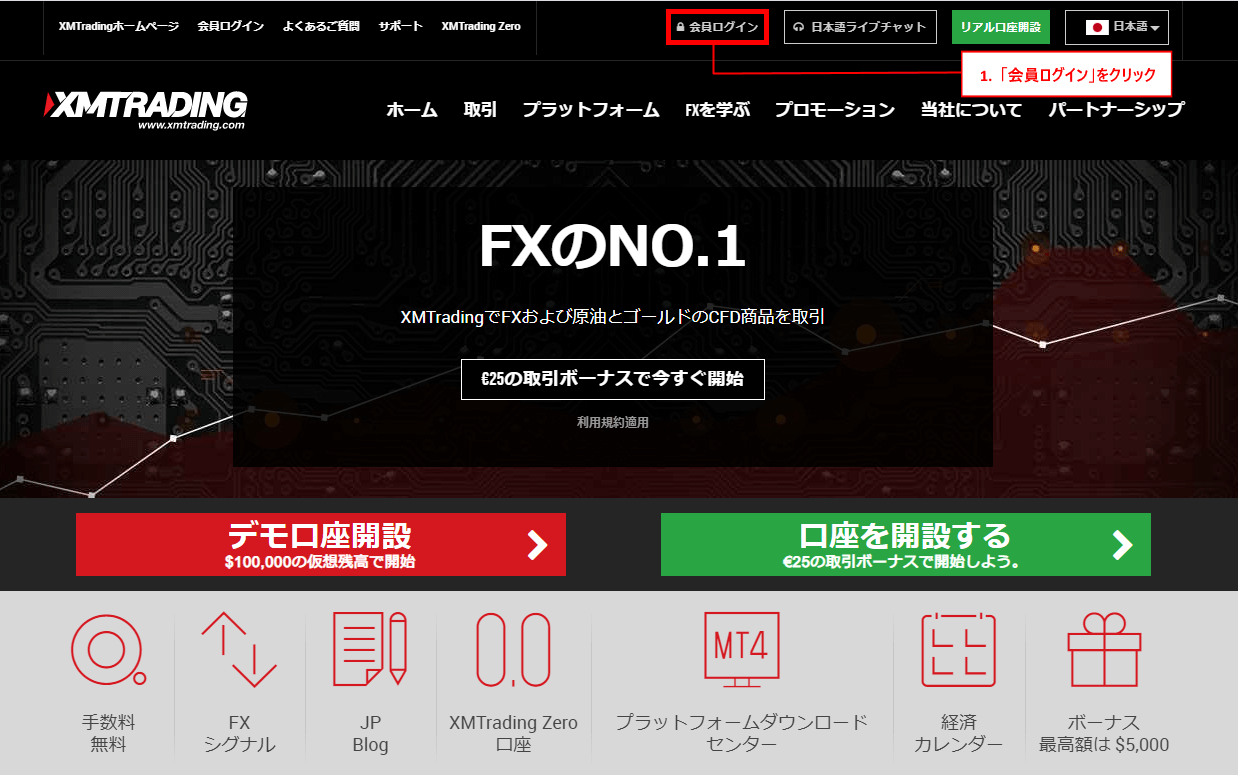Open the パートナーシップ menu item
This screenshot has width=1238, height=775.
pyautogui.click(x=1115, y=110)
